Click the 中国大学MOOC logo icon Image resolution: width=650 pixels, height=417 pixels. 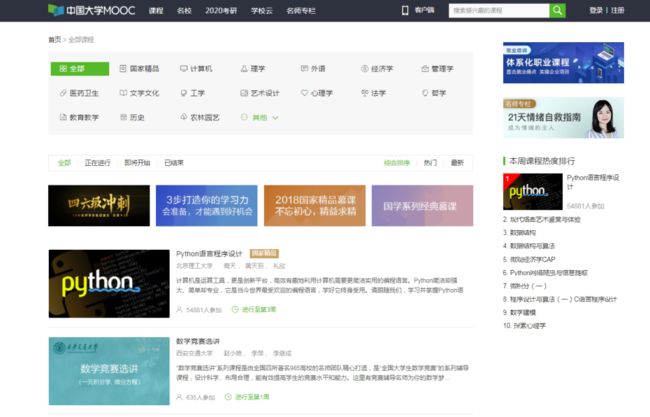pyautogui.click(x=56, y=10)
